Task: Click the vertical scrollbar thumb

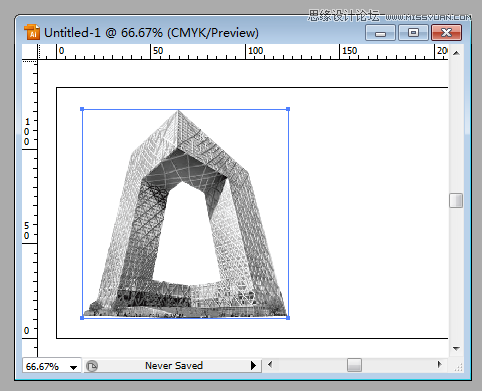Action: click(456, 200)
